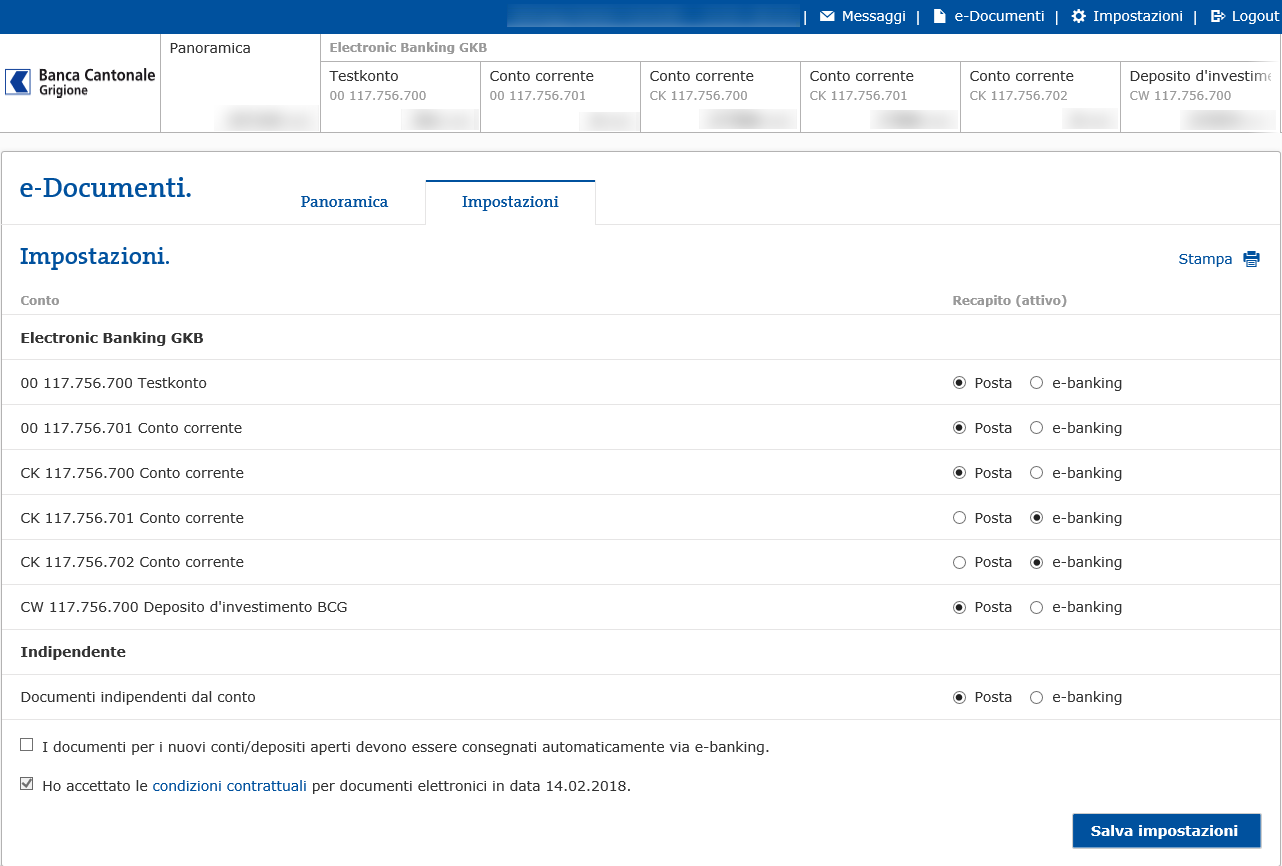Select Posta for 00 117.756.701 Conto corrente
This screenshot has height=866, width=1282.
pos(960,428)
